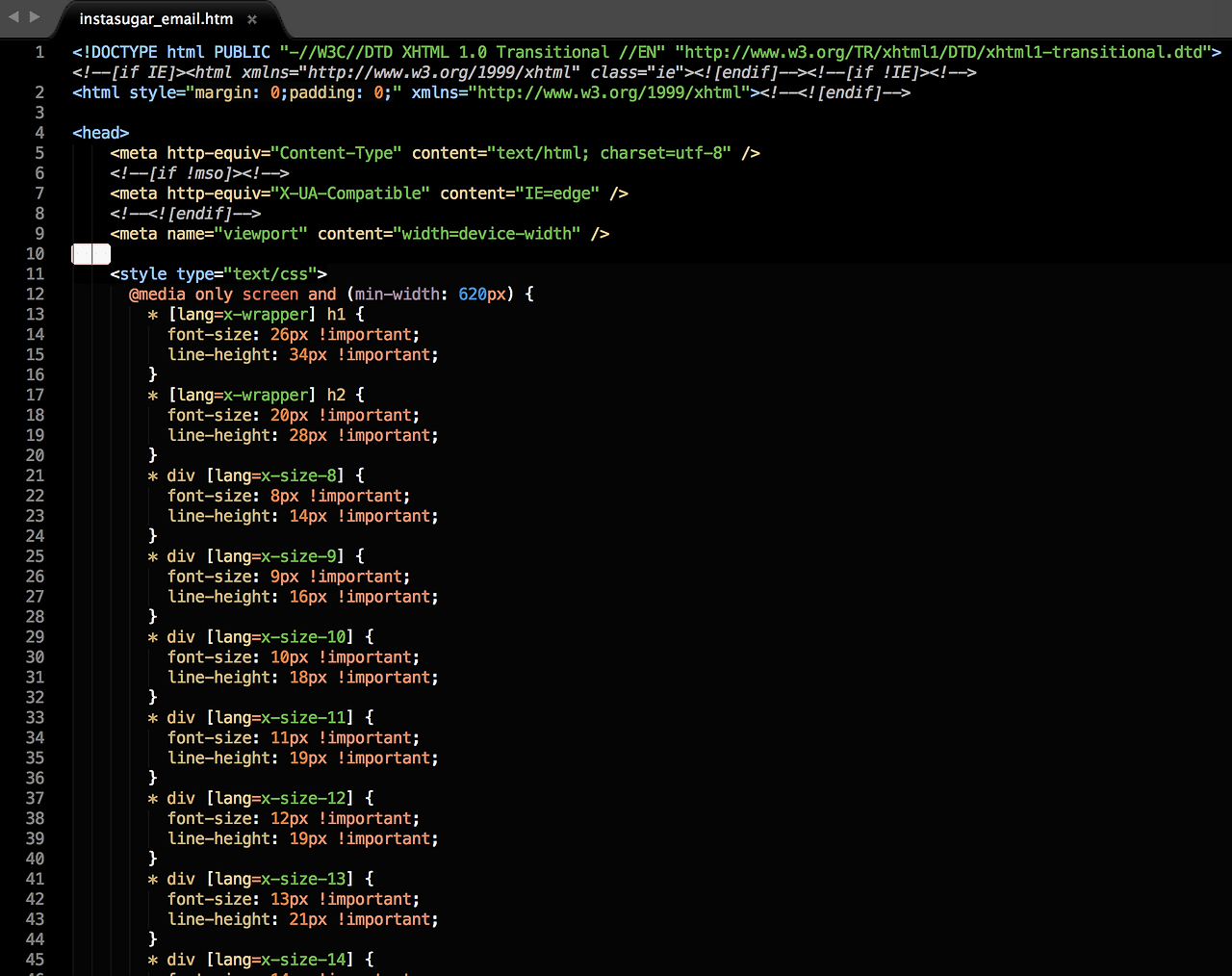
Task: Place cursor on the <head> tag
Action: [100, 133]
